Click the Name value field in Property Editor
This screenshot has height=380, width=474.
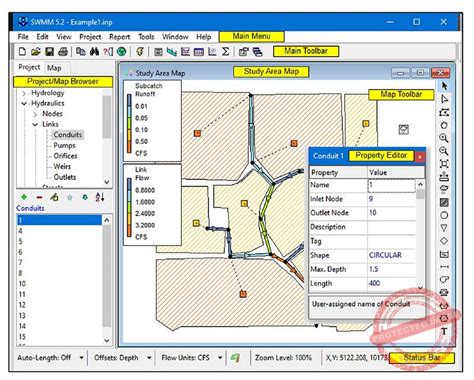tap(391, 185)
